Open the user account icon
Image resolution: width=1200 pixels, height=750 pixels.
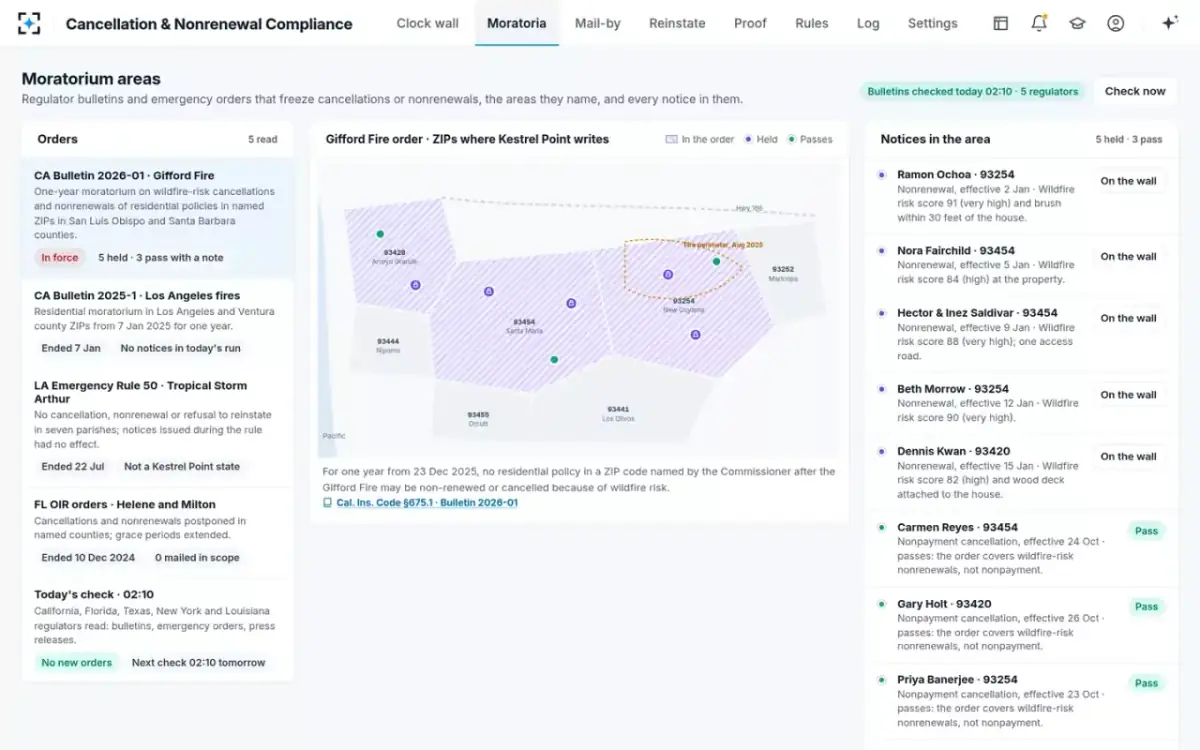(1116, 23)
